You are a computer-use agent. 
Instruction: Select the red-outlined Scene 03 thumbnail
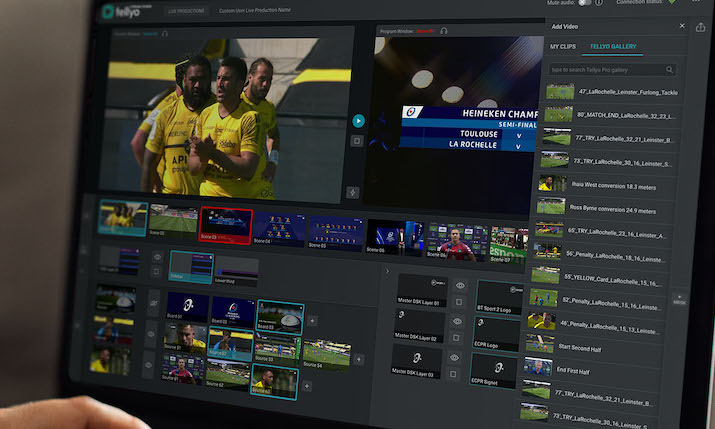pos(226,226)
